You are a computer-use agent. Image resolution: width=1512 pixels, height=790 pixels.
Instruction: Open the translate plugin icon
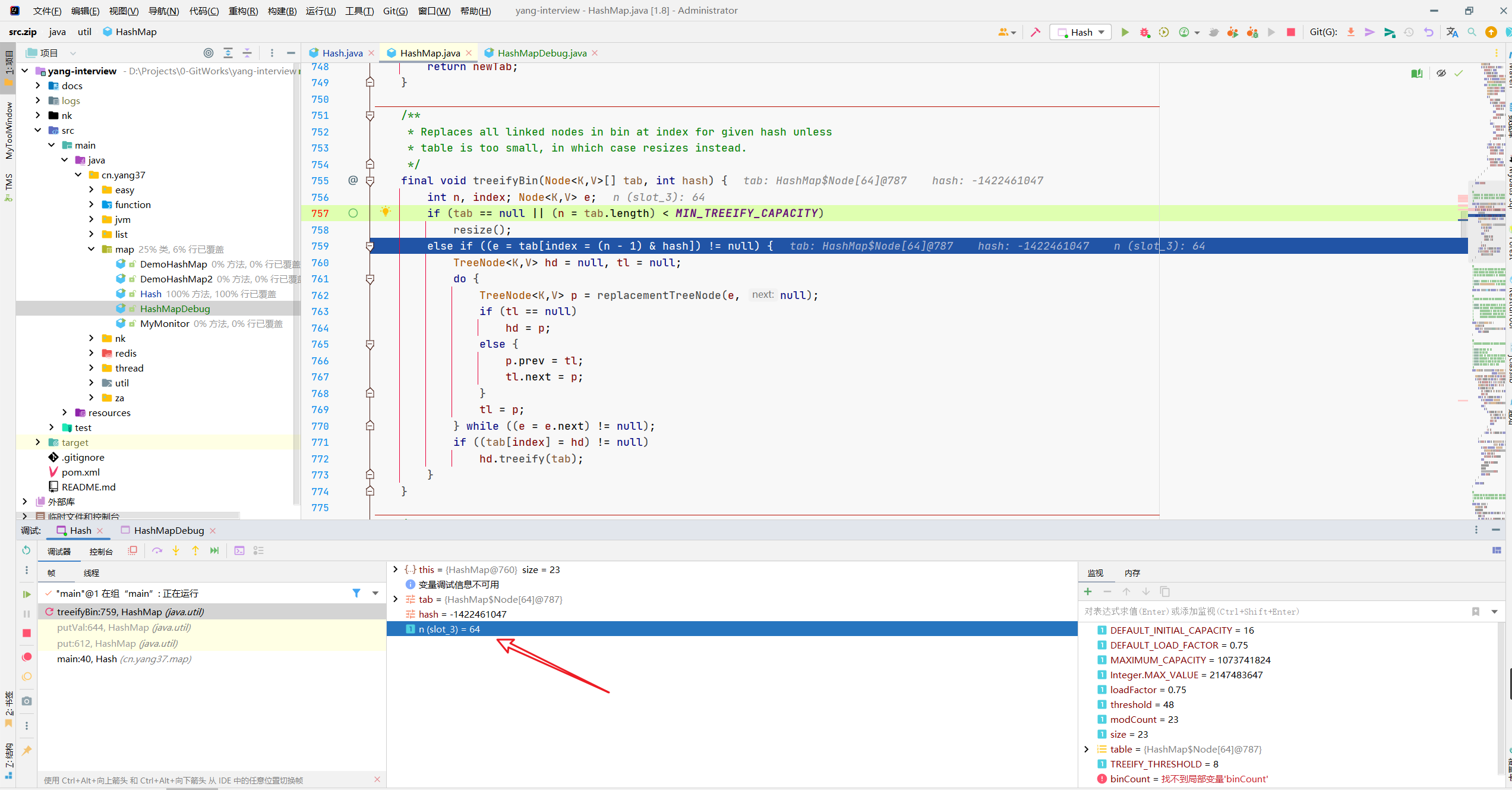pos(1452,32)
